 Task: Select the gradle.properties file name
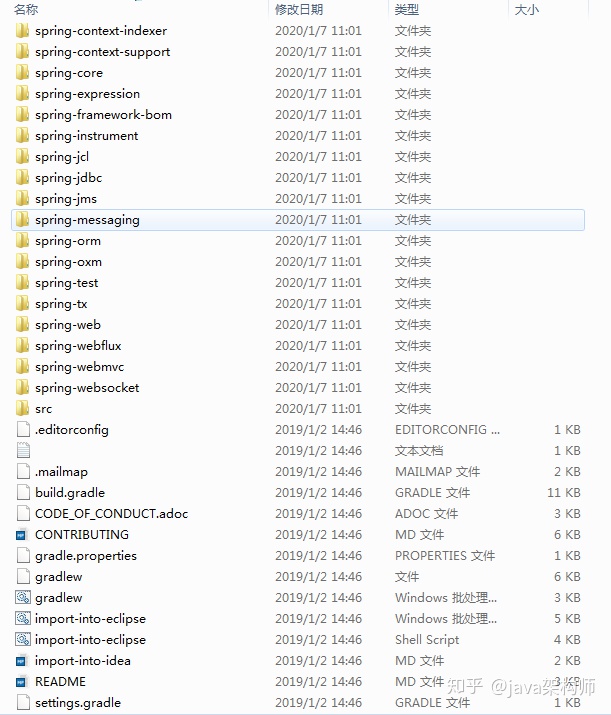(x=86, y=556)
